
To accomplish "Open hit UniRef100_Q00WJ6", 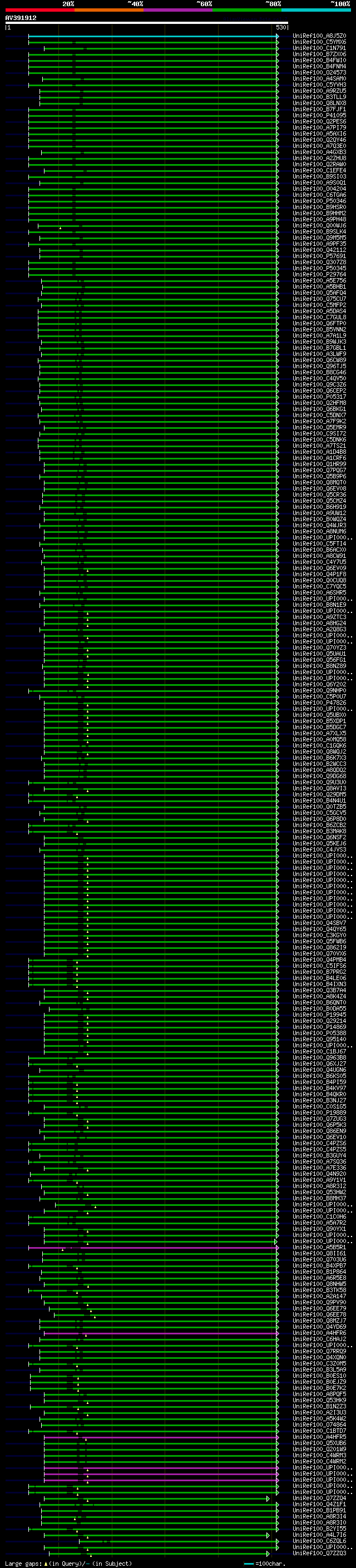I will click(x=319, y=225).
